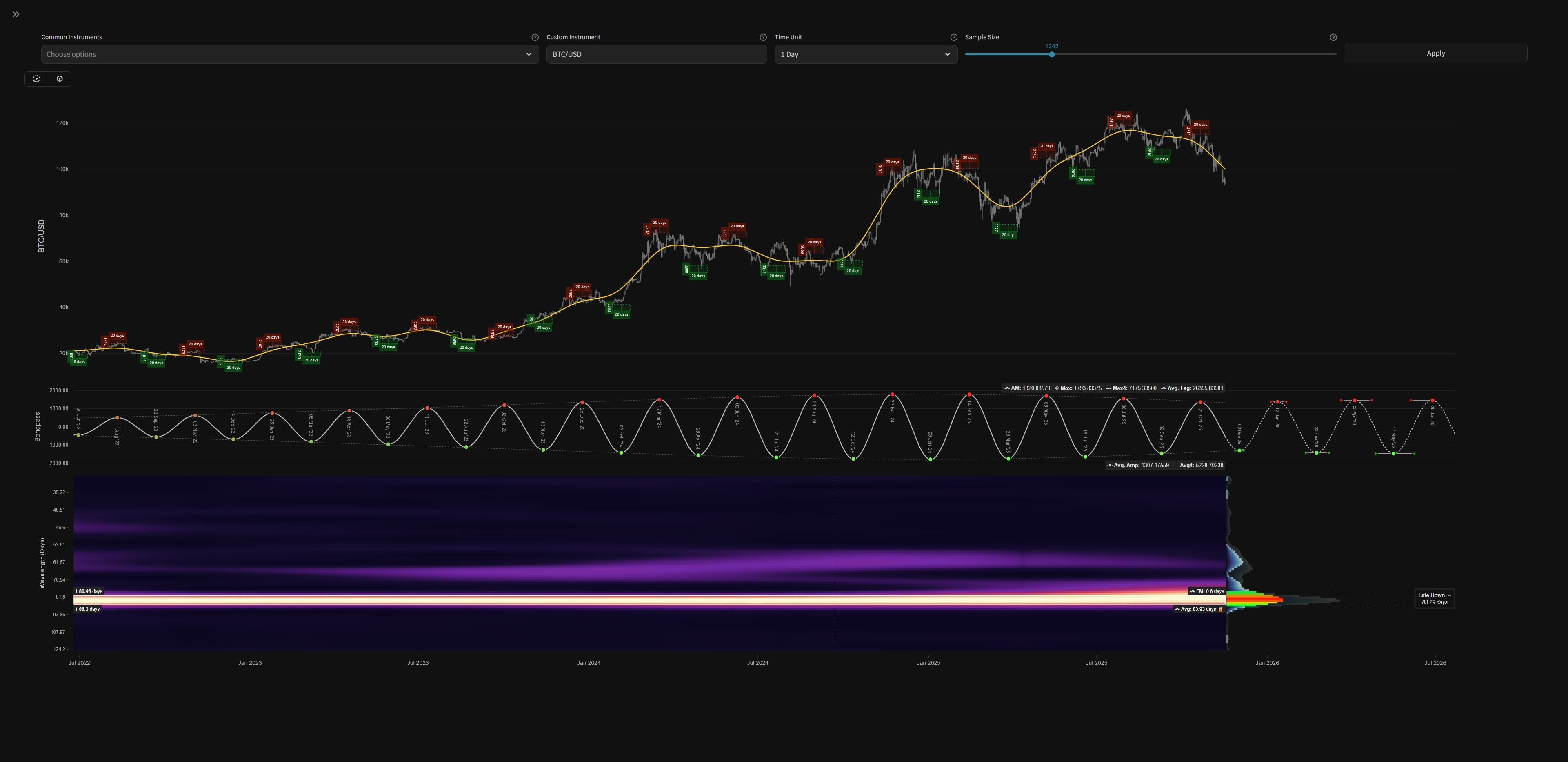Open the Common Instruments help tooltip icon
The height and width of the screenshot is (762, 1568).
pos(535,37)
